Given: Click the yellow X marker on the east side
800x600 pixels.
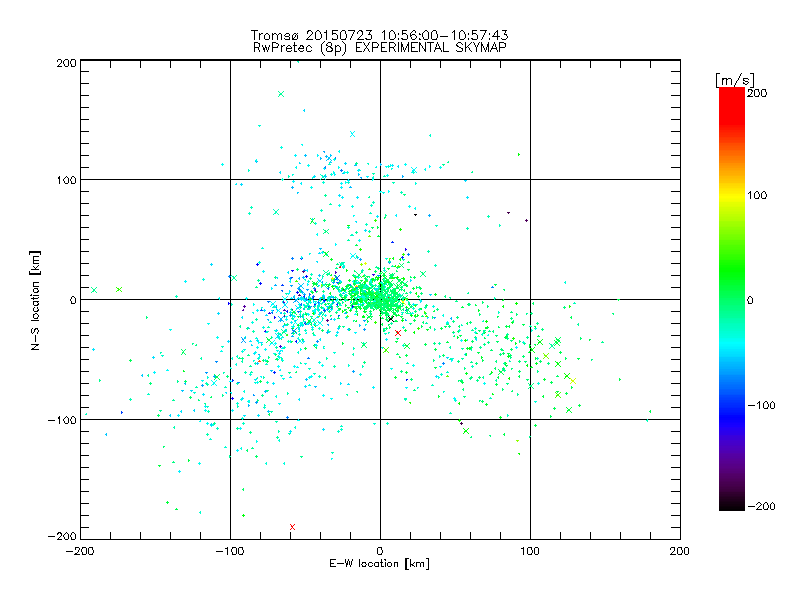Looking at the screenshot, I should [x=573, y=381].
